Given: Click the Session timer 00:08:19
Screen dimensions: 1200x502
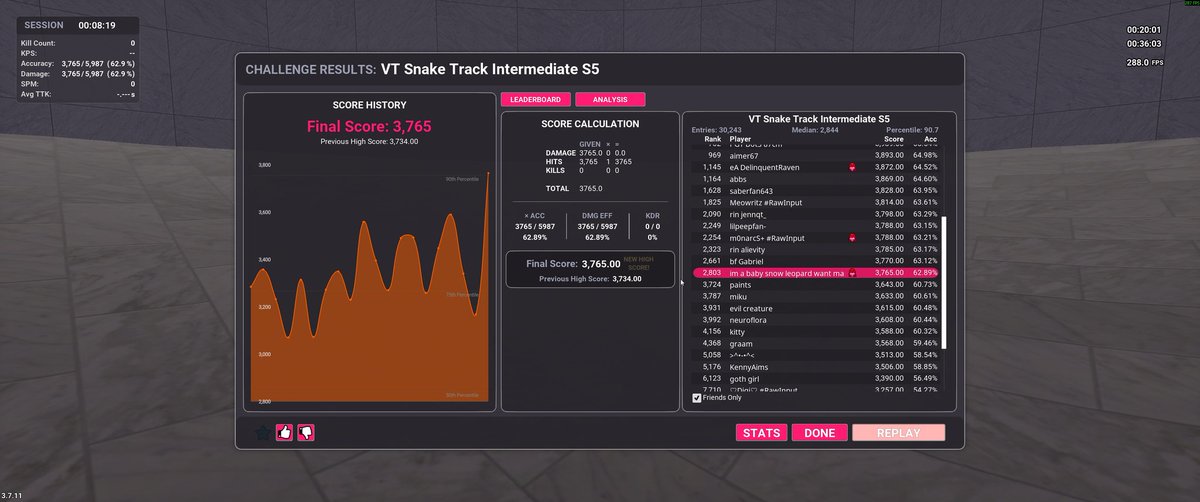Looking at the screenshot, I should 97,25.
